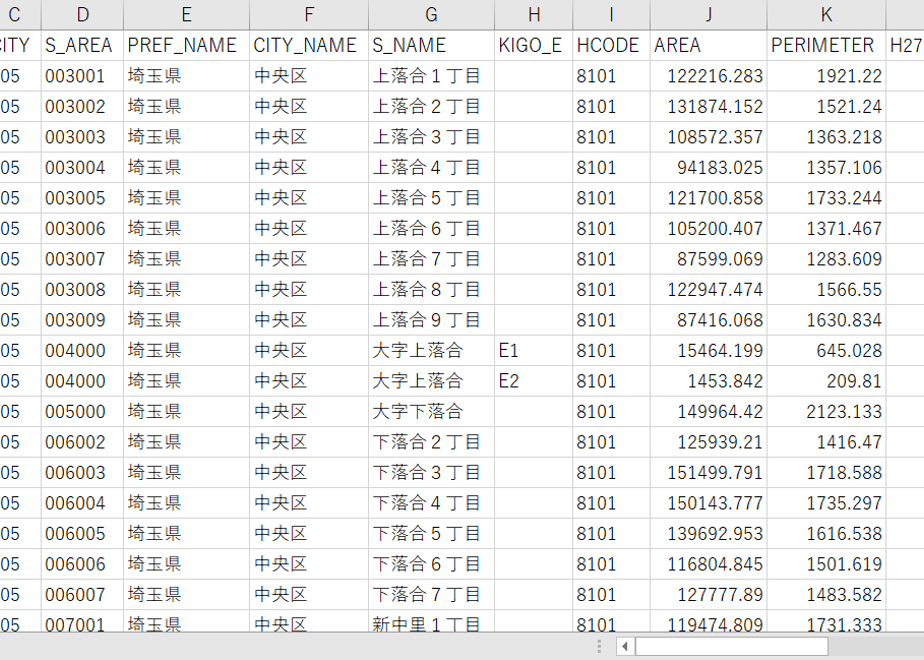Select column J header
The height and width of the screenshot is (660, 924).
click(709, 14)
